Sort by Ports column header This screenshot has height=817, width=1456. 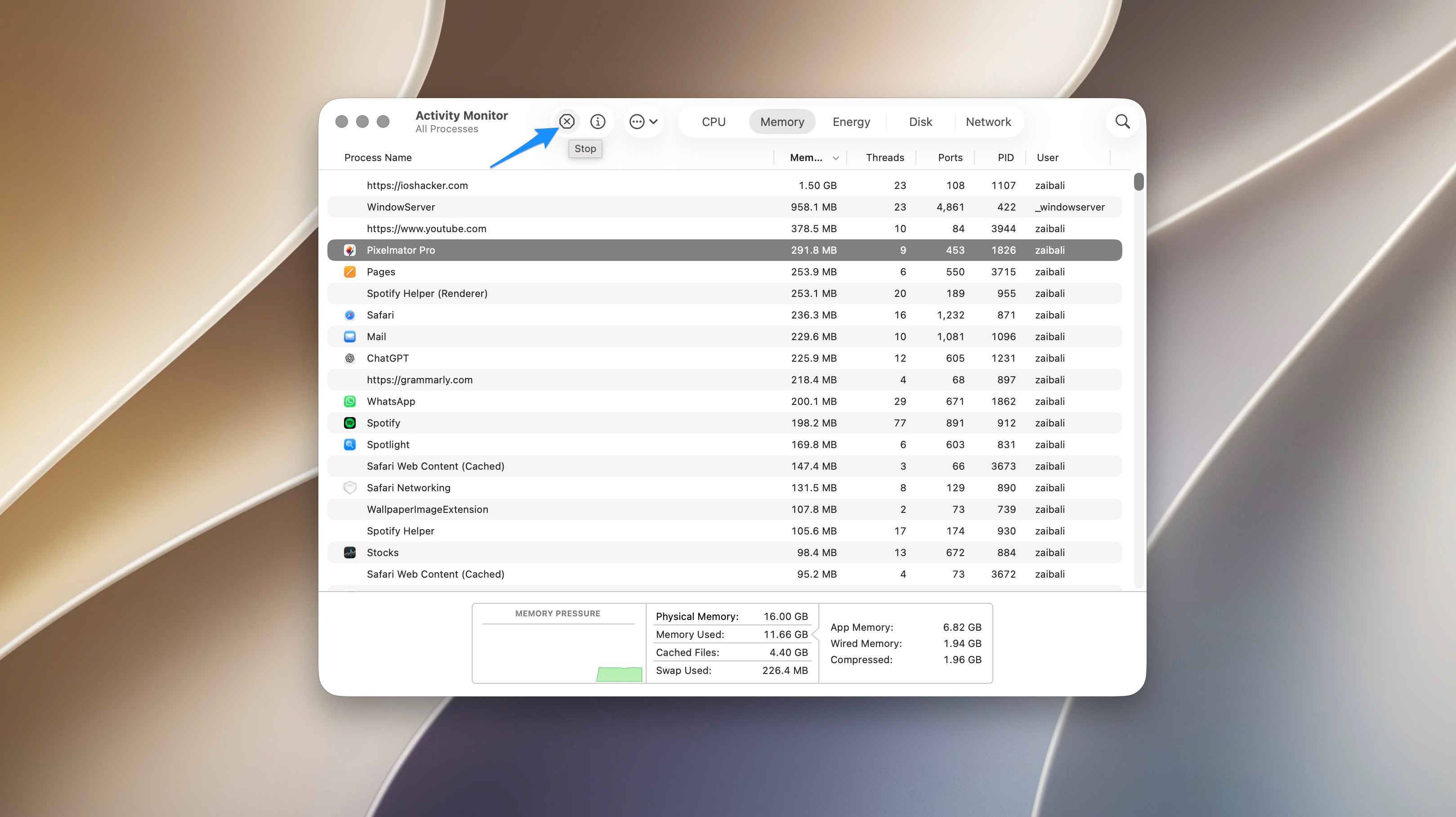pyautogui.click(x=950, y=158)
